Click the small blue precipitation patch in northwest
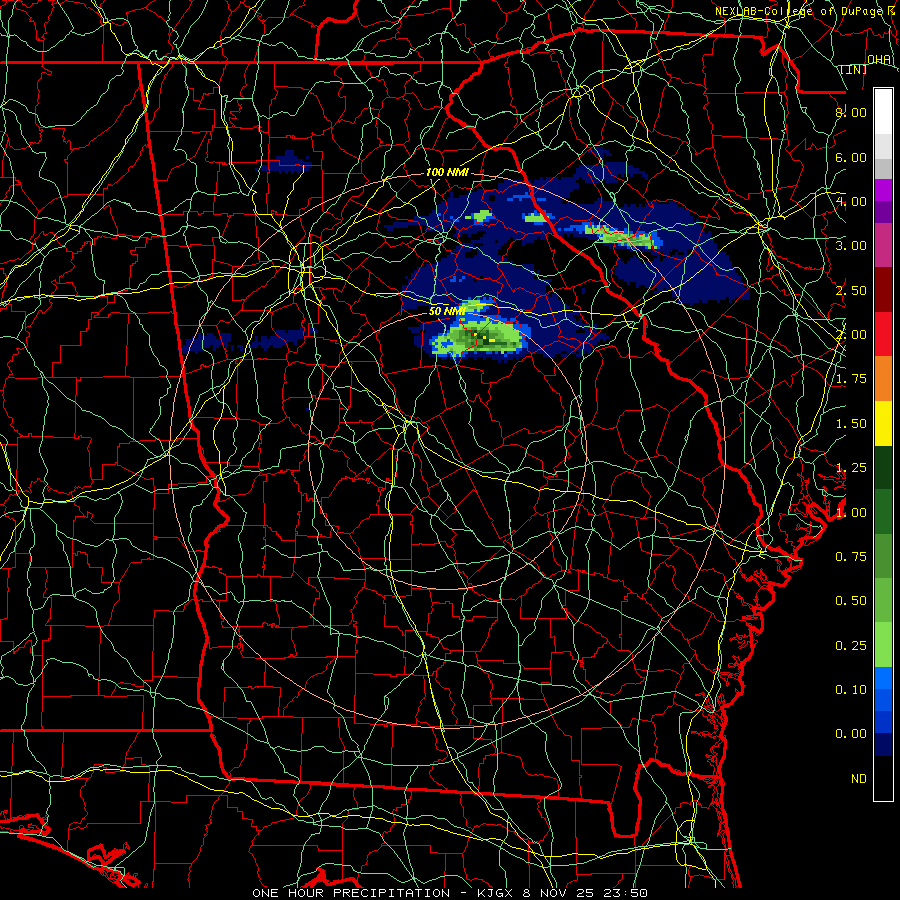 (285, 163)
